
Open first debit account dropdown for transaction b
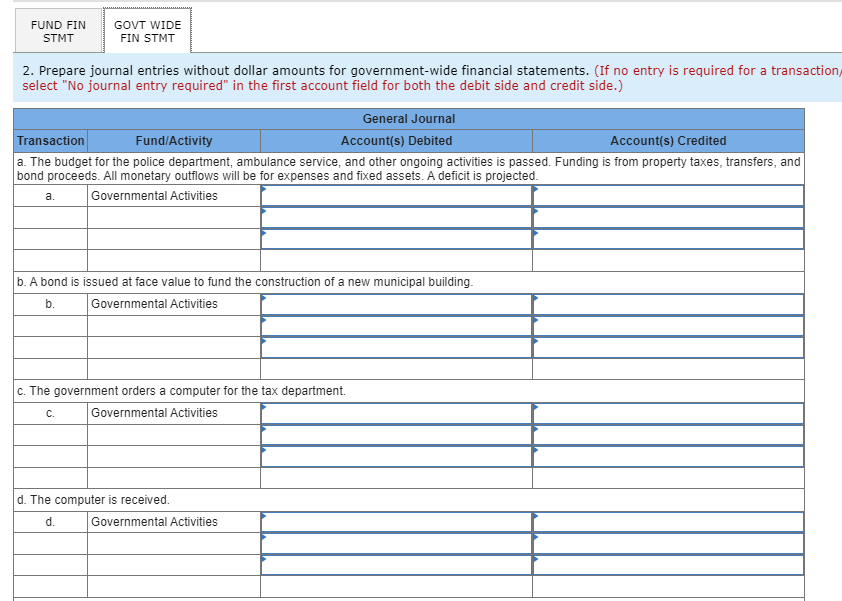click(x=396, y=305)
